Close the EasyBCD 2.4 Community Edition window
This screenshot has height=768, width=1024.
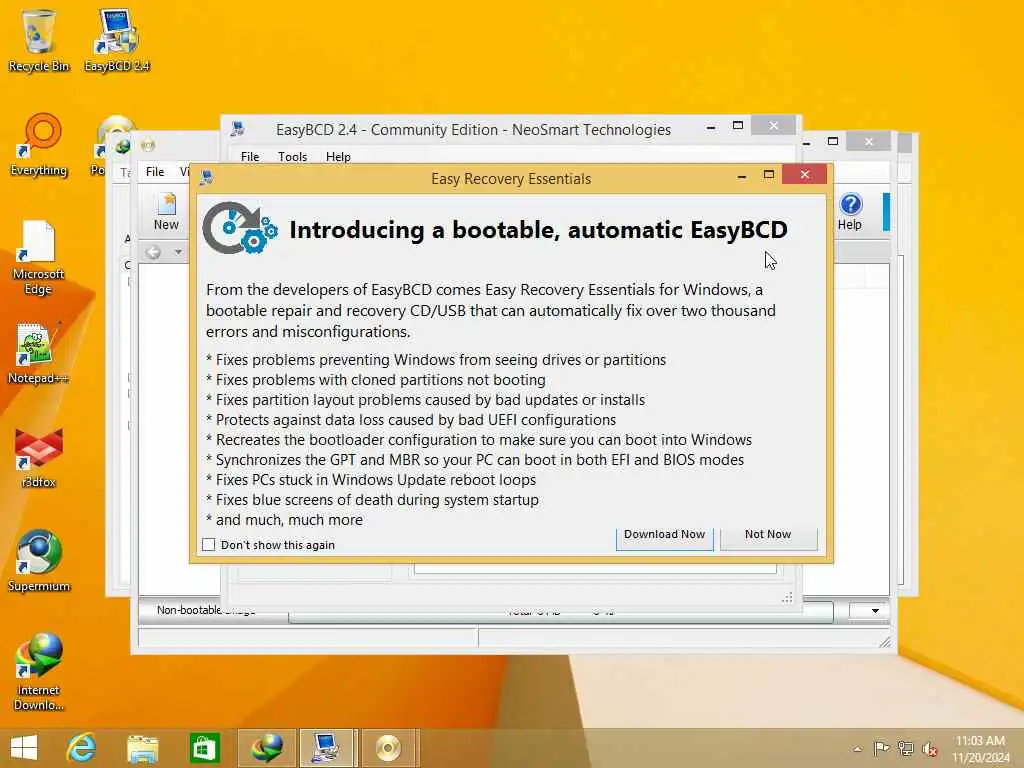(x=773, y=125)
